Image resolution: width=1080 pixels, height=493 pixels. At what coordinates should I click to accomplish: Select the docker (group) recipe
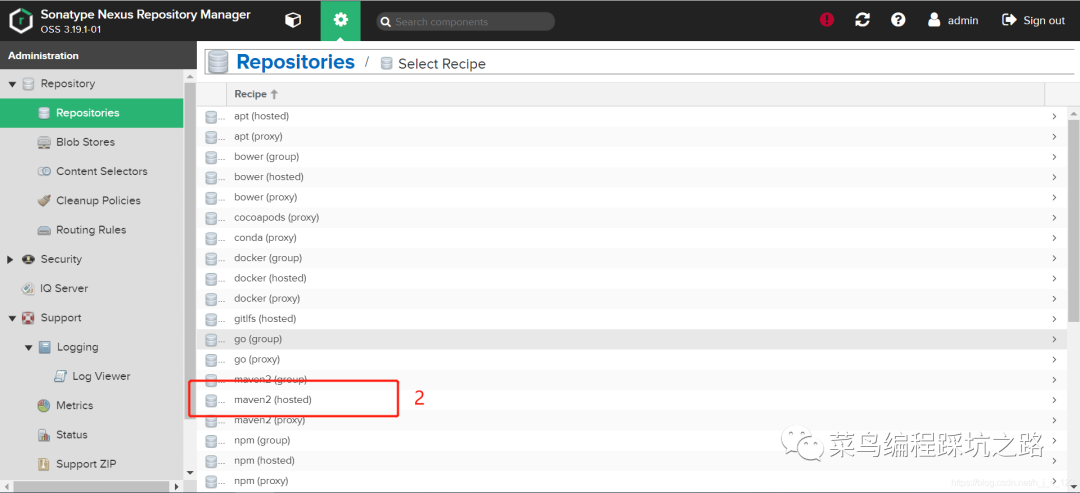click(x=632, y=258)
